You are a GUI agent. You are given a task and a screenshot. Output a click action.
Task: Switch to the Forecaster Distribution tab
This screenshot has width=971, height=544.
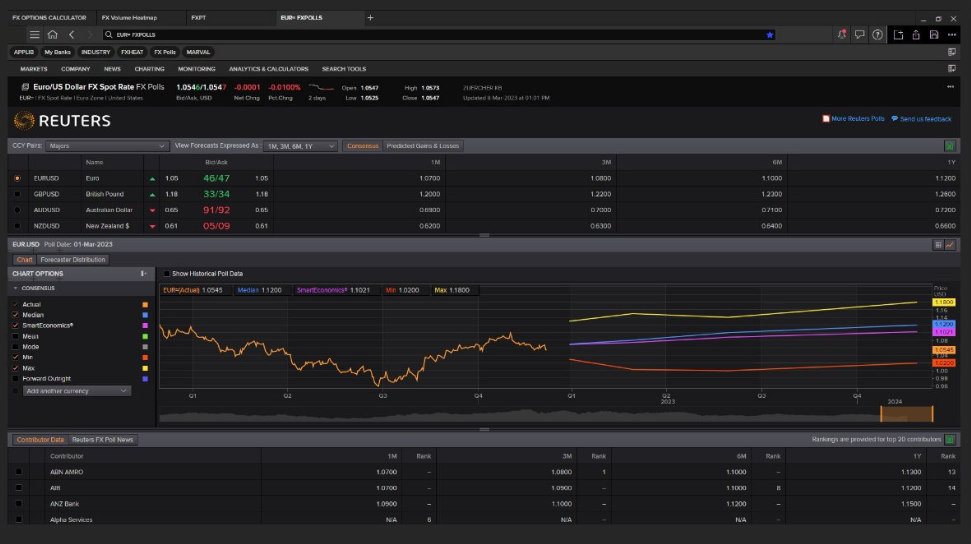(x=73, y=259)
